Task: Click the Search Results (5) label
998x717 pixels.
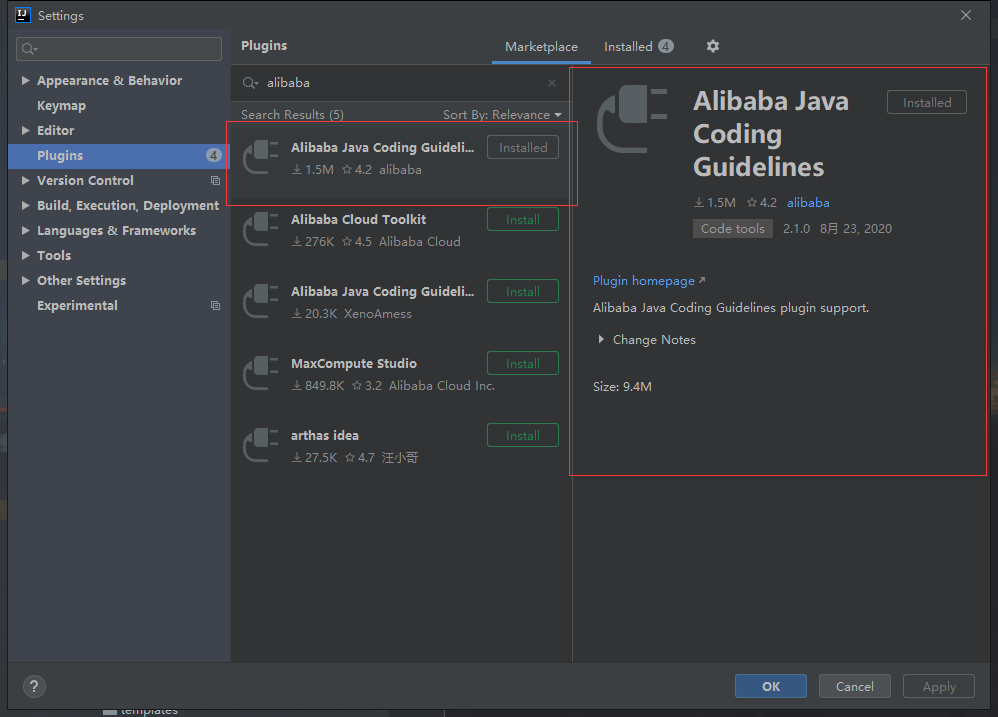Action: (x=292, y=115)
